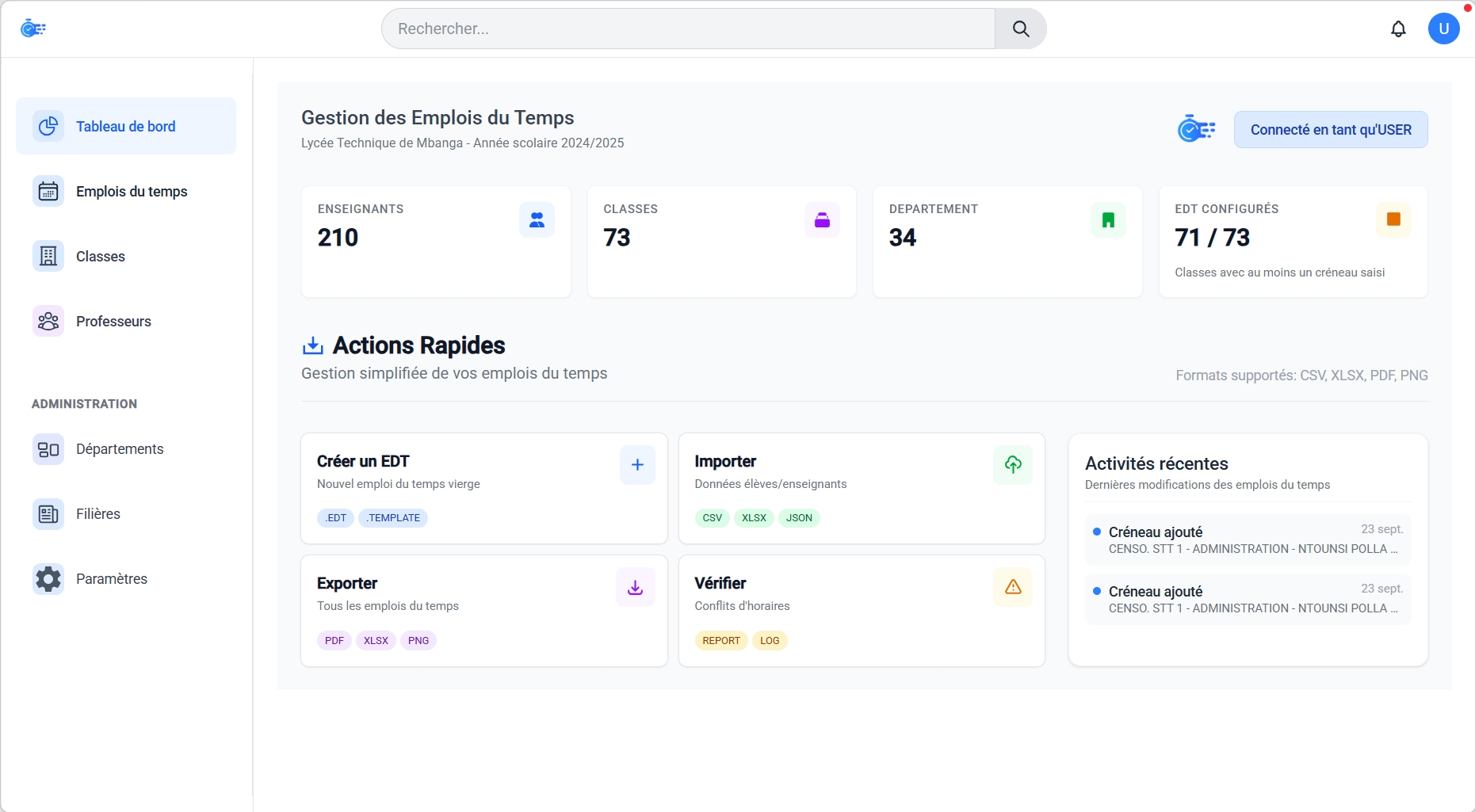Go to Emplois du temps
Screen dimensions: 1475x812
point(126,191)
